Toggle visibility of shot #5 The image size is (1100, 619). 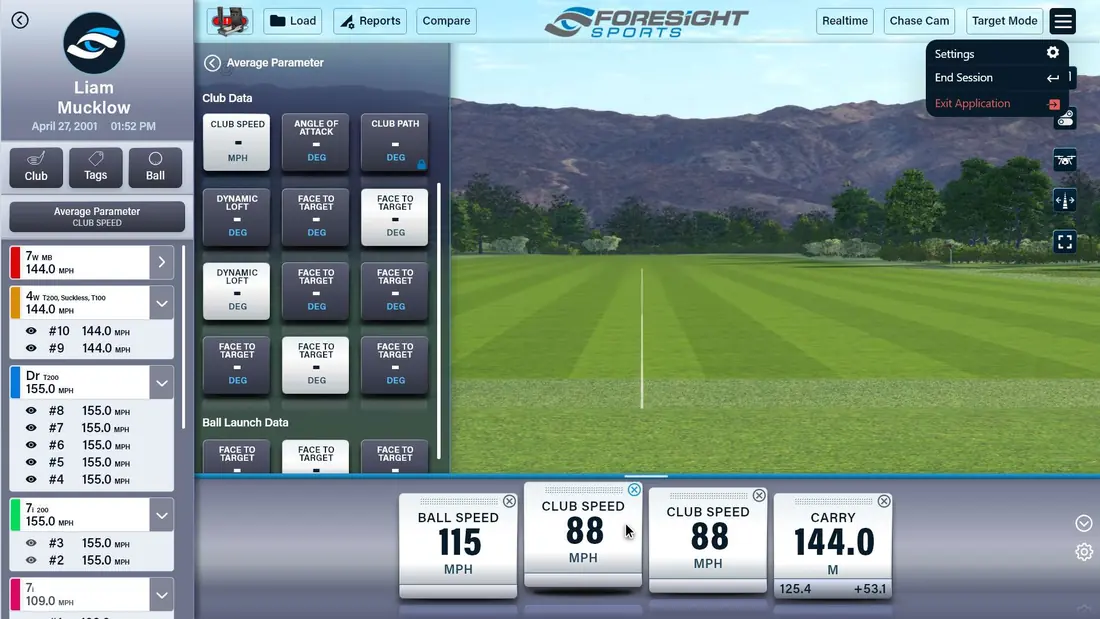coord(31,462)
